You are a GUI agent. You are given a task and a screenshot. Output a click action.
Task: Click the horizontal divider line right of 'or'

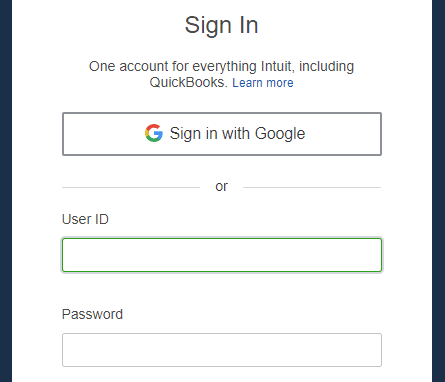(312, 187)
